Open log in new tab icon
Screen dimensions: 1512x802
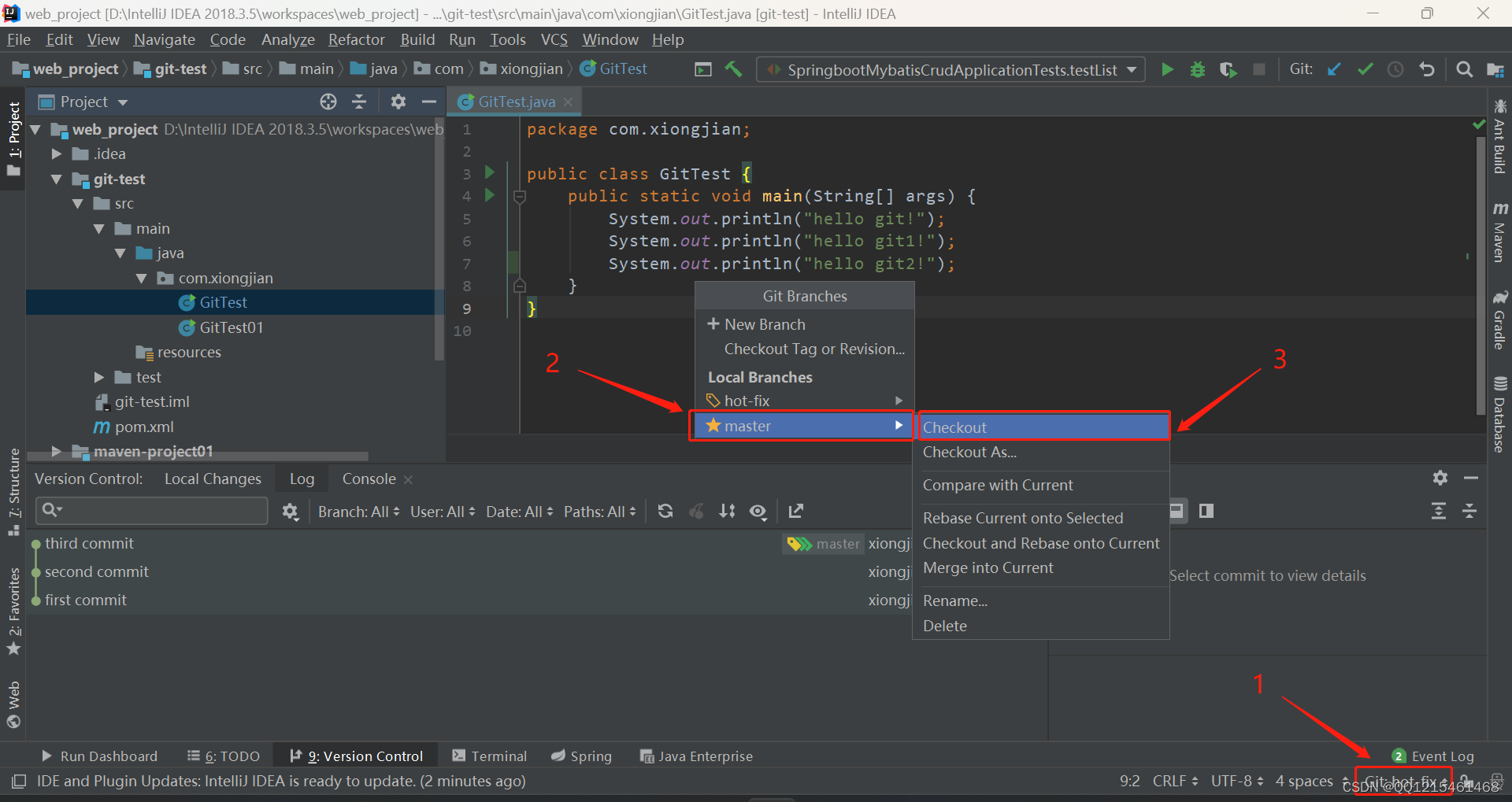pos(796,512)
